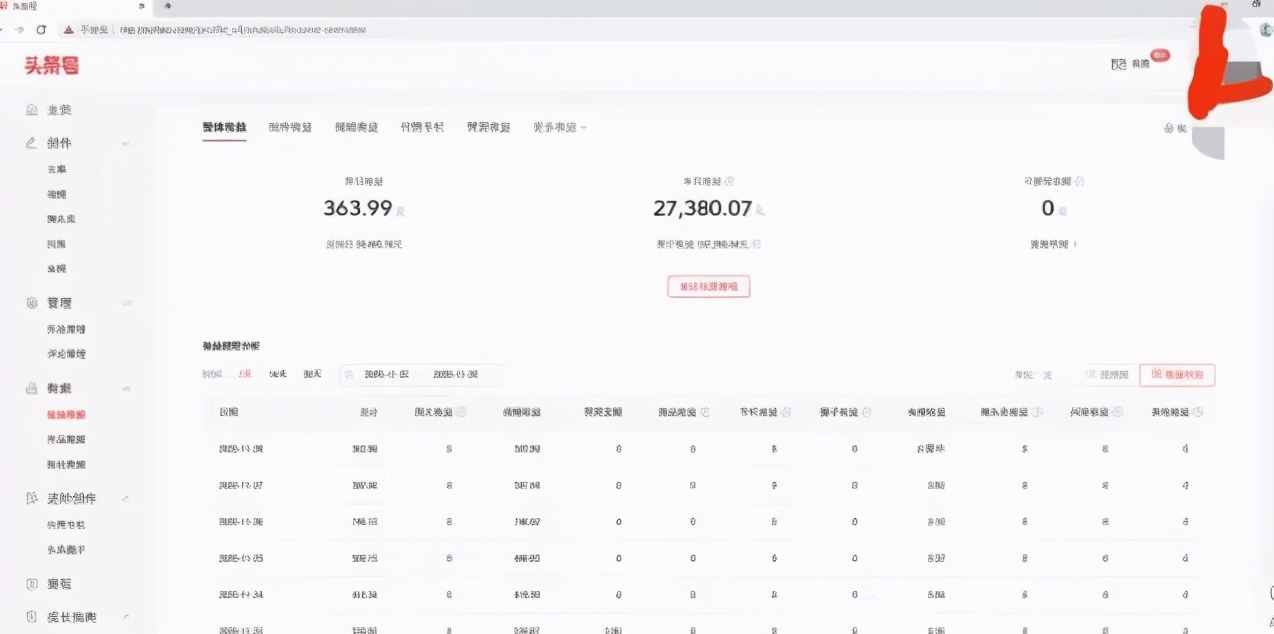Click the calendar icon in the date range field
The height and width of the screenshot is (634, 1274).
(350, 375)
